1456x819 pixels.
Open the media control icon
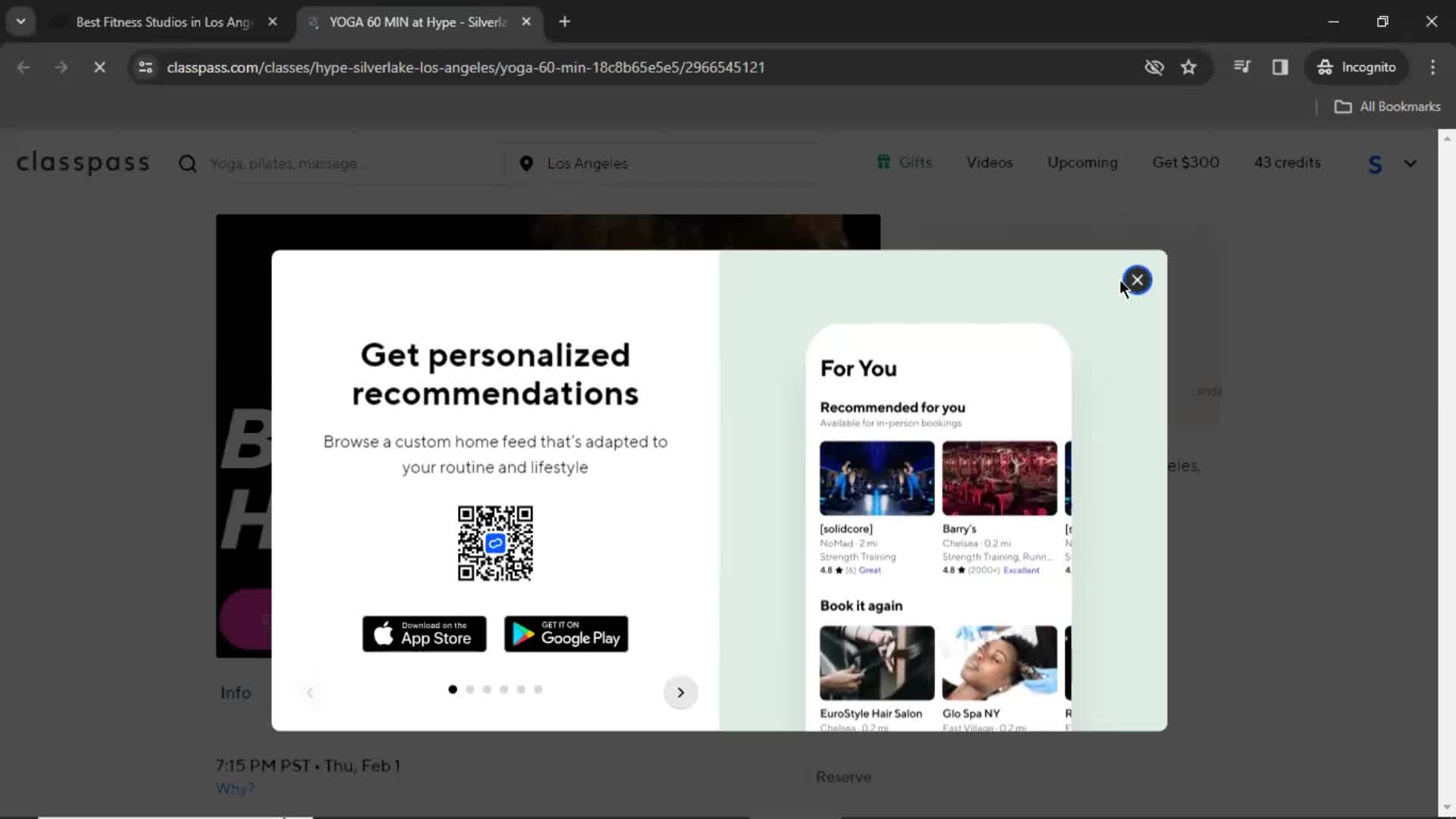coord(1241,67)
